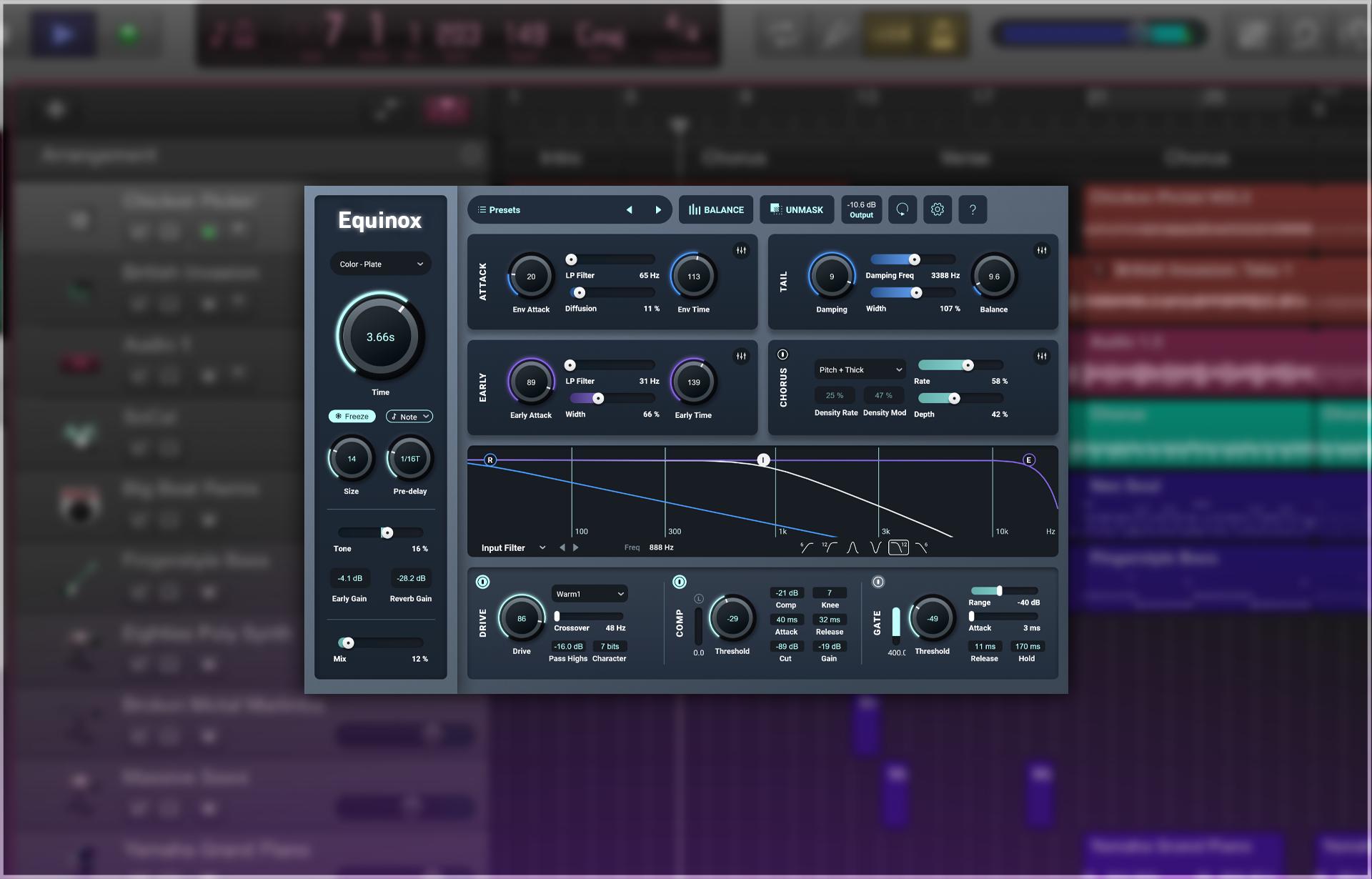Open the Tail section's mixer settings icon

(1042, 250)
